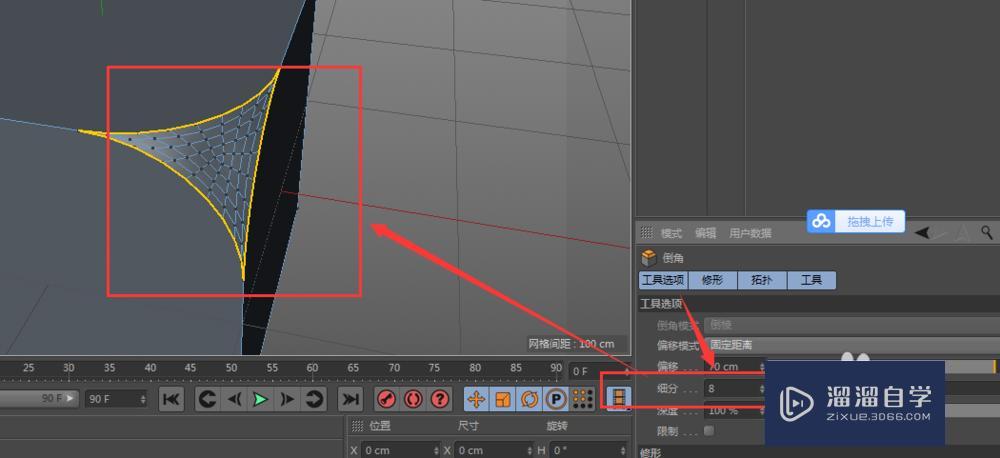
Task: Switch to the 拓扑 tab
Action: pos(761,280)
